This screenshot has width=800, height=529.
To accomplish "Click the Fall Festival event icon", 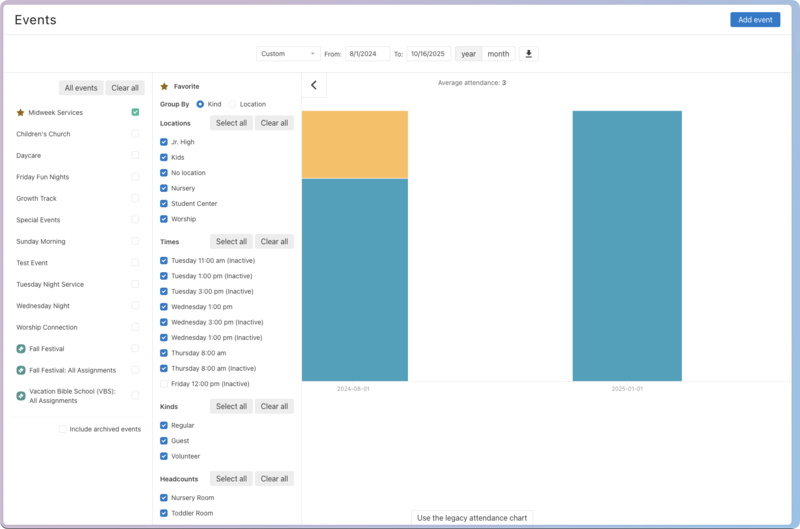I will tap(21, 349).
